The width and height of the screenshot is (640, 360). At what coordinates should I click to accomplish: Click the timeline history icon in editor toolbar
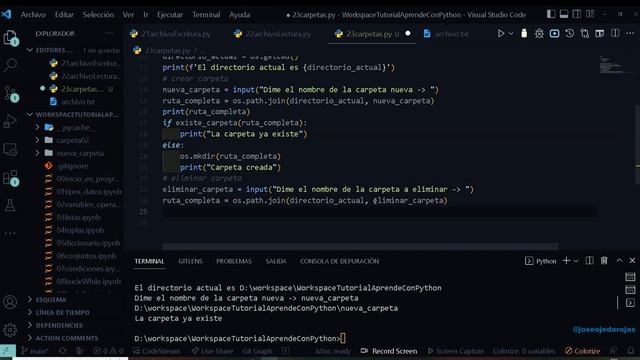570,33
